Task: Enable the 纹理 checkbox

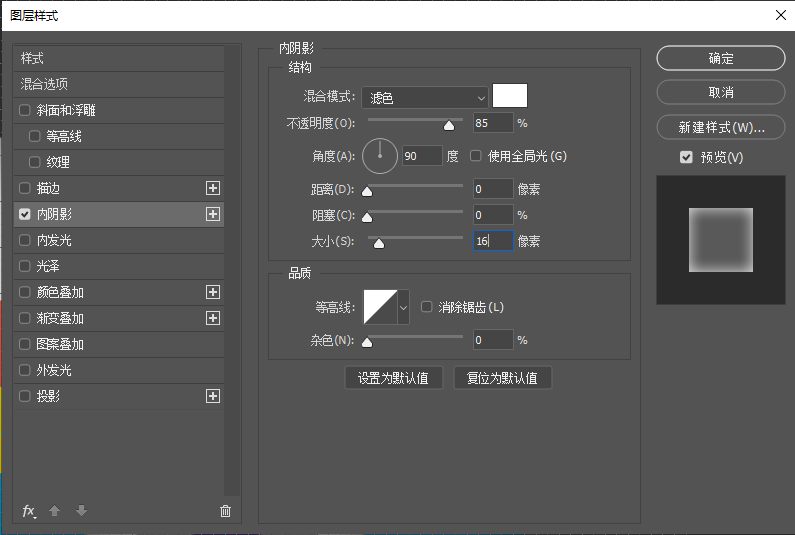Action: (x=34, y=162)
